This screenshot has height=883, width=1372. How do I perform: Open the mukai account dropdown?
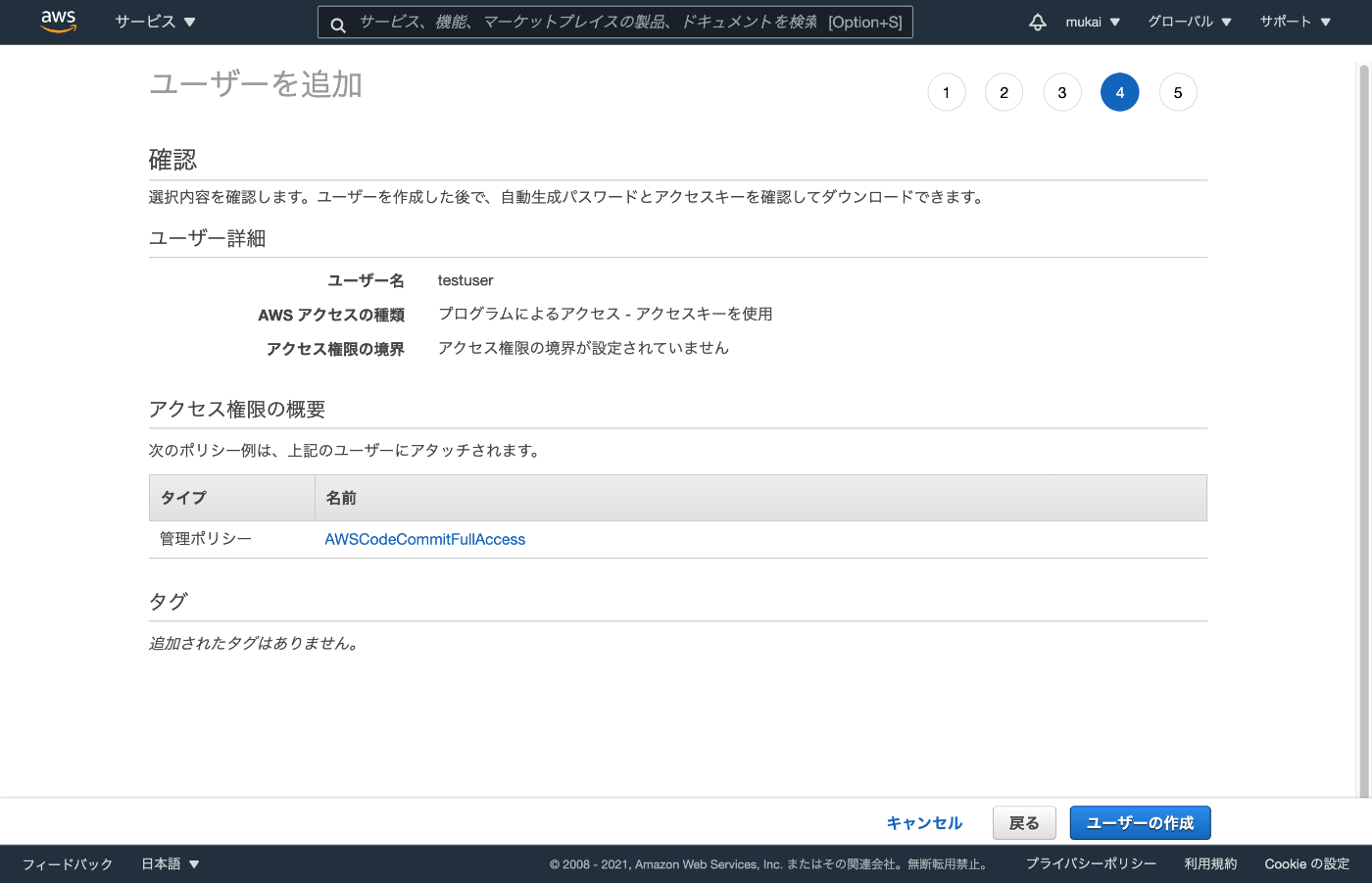click(1093, 22)
